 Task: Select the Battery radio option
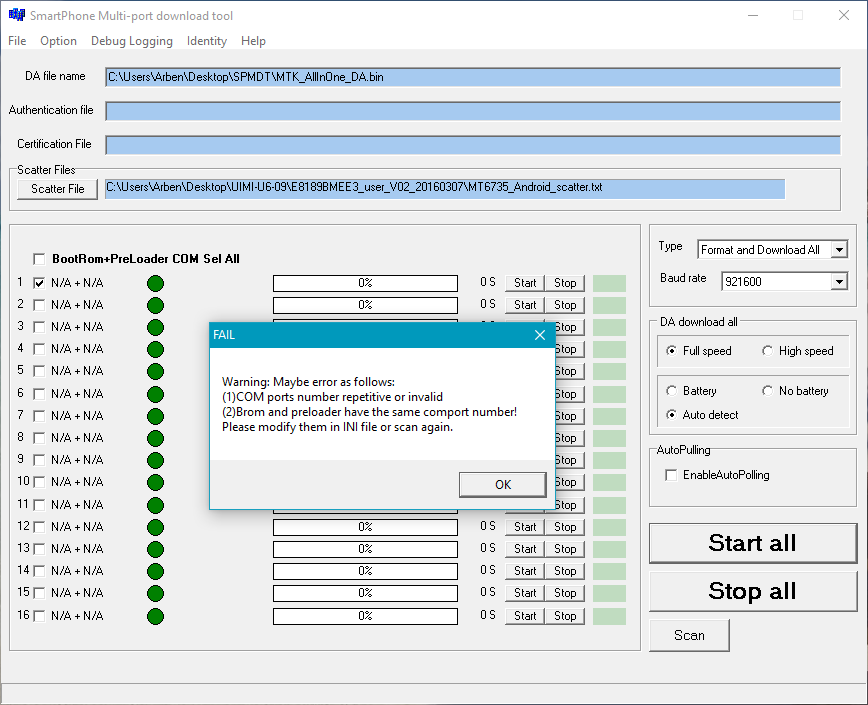[x=671, y=391]
